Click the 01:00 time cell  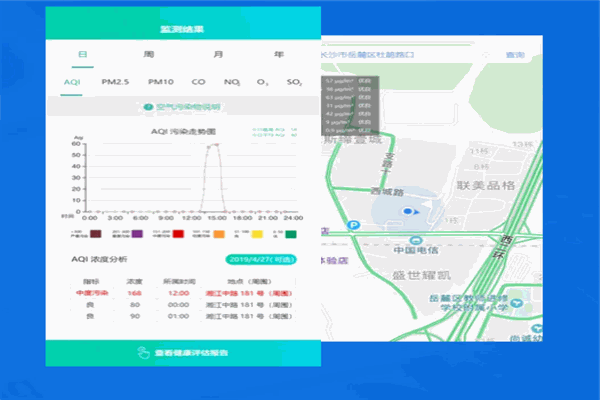[x=178, y=317]
